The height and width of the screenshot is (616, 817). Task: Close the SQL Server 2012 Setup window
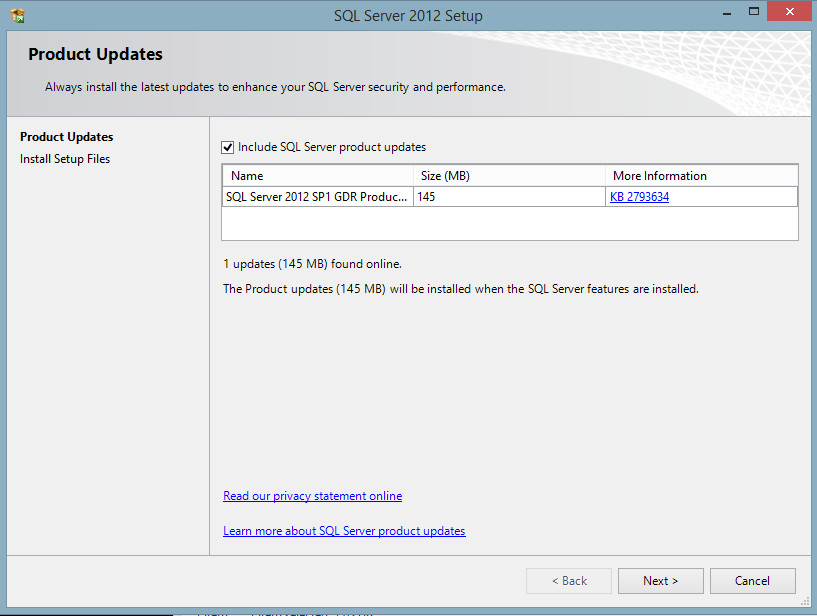(790, 11)
